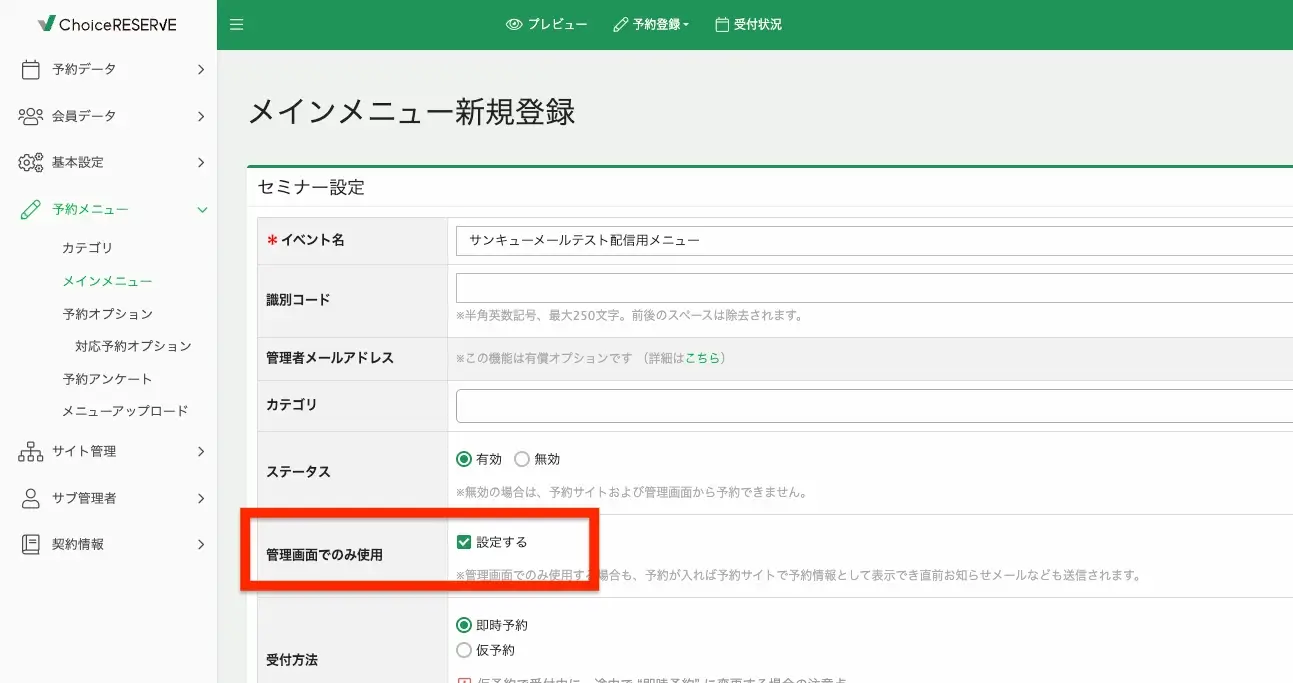The width and height of the screenshot is (1293, 683).
Task: Click the 予約データ sidebar label
Action: point(84,69)
